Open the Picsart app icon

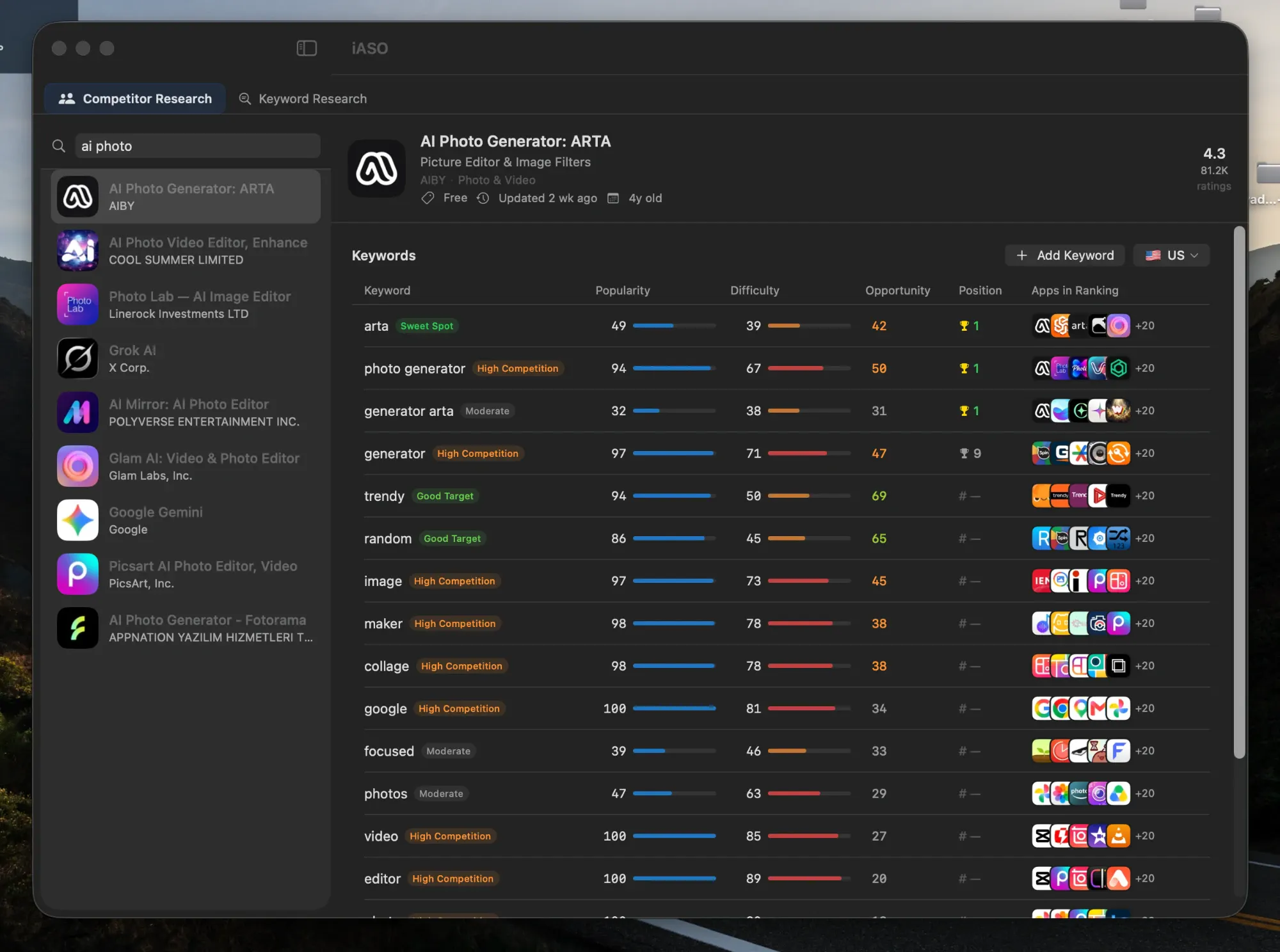(x=77, y=574)
